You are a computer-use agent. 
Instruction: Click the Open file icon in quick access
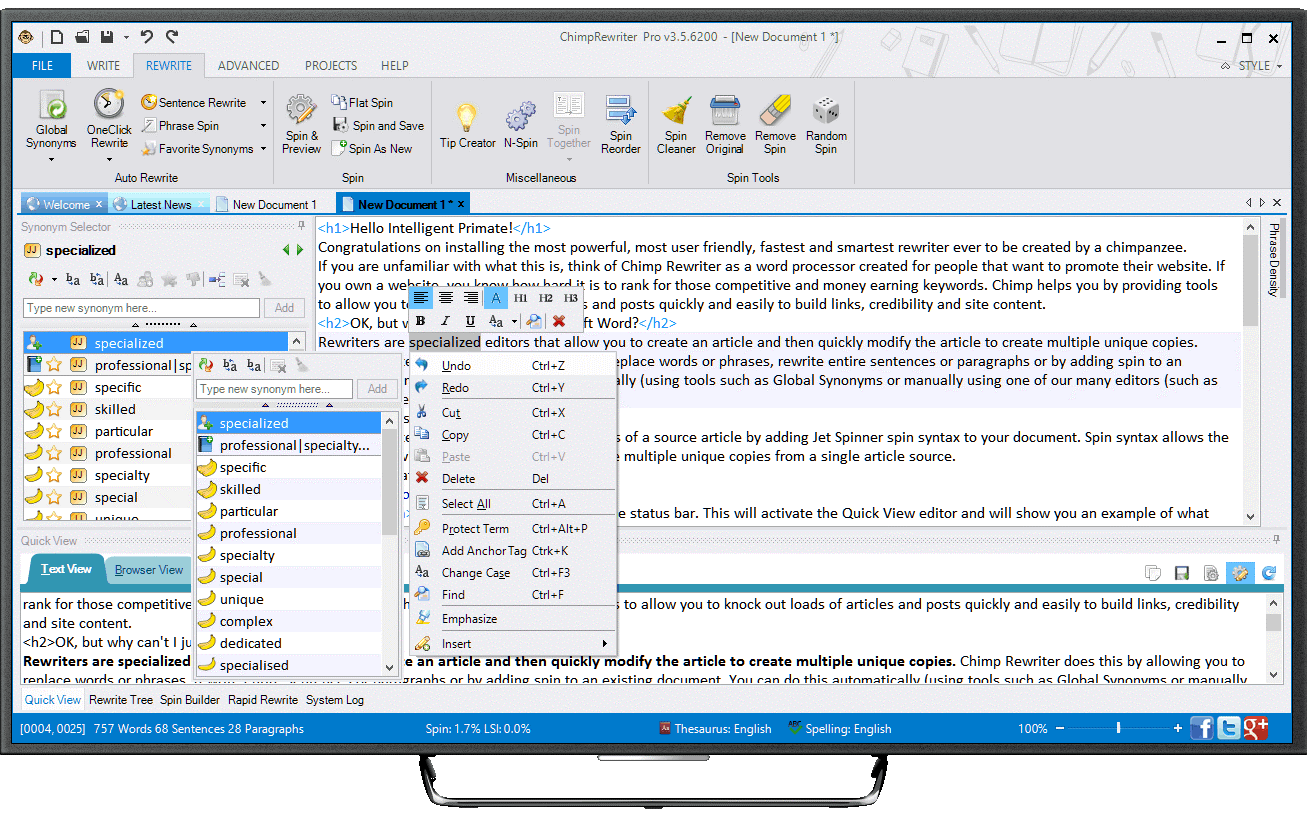pyautogui.click(x=82, y=37)
